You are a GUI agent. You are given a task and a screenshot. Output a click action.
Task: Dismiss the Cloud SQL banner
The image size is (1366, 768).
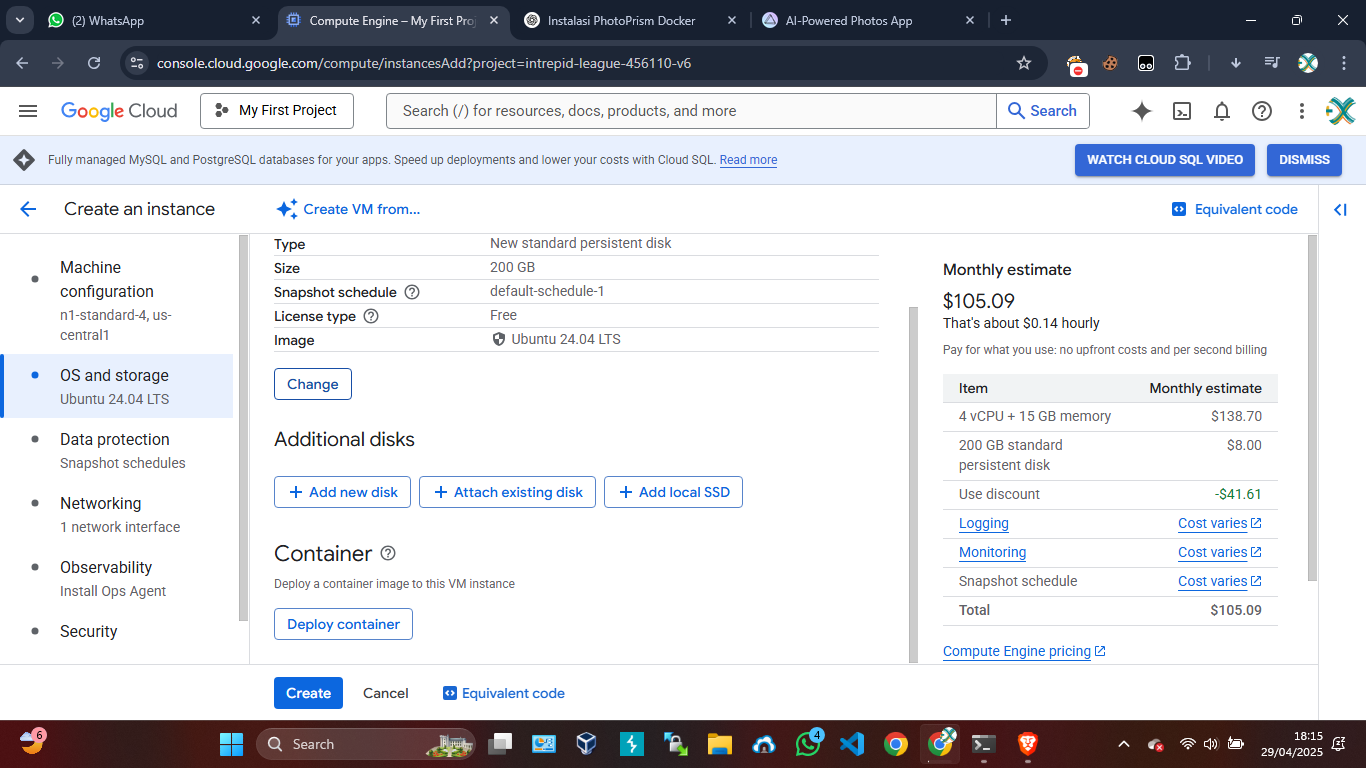point(1304,160)
